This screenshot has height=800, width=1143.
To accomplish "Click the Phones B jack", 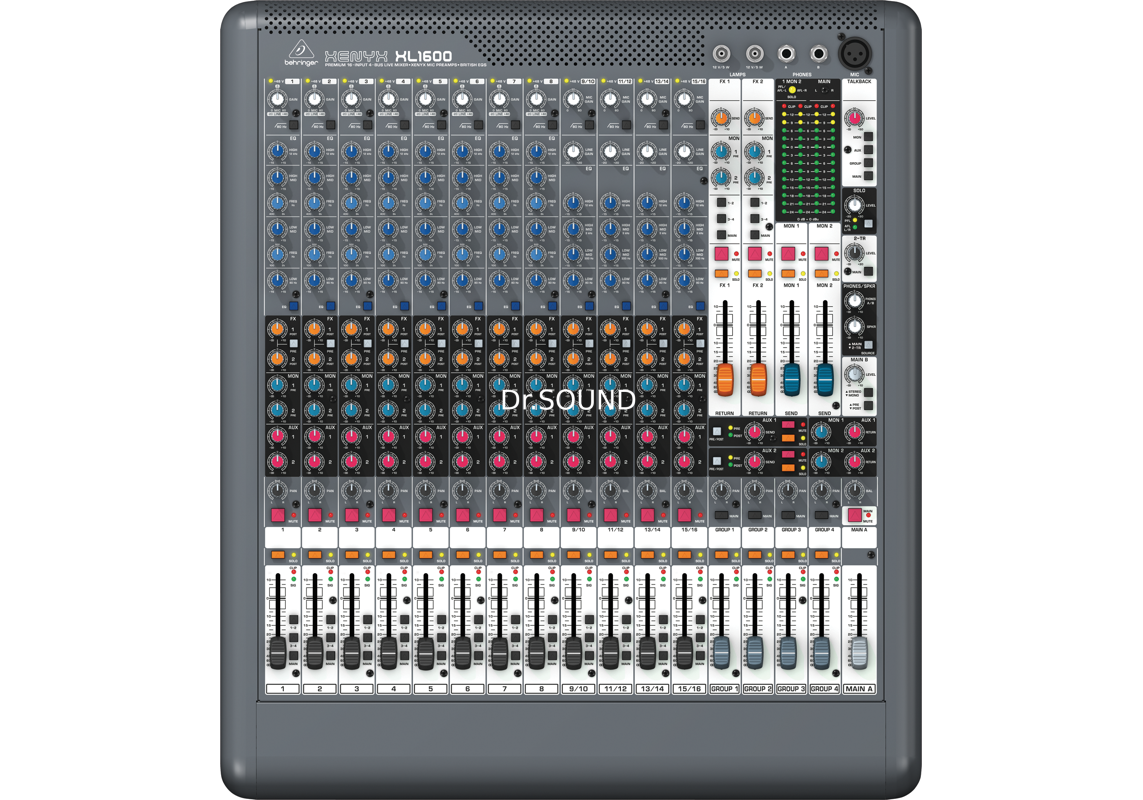I will coord(818,53).
